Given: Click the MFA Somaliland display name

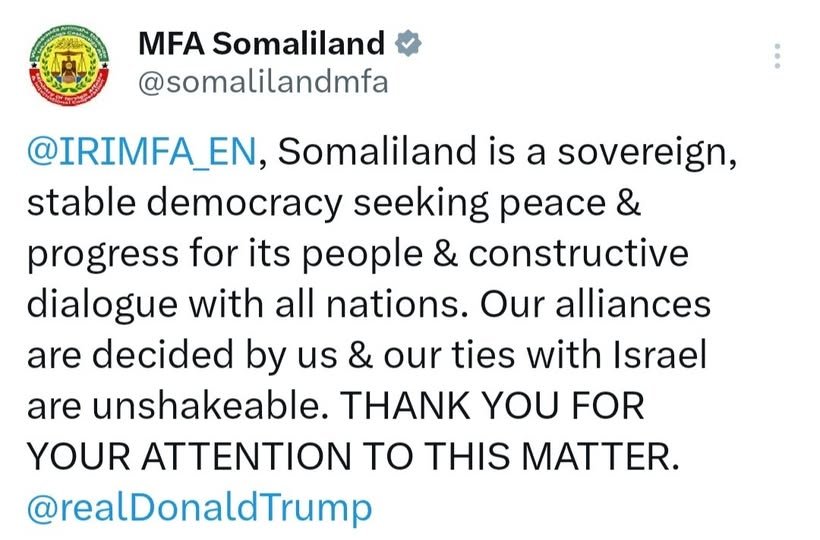Looking at the screenshot, I should (260, 44).
